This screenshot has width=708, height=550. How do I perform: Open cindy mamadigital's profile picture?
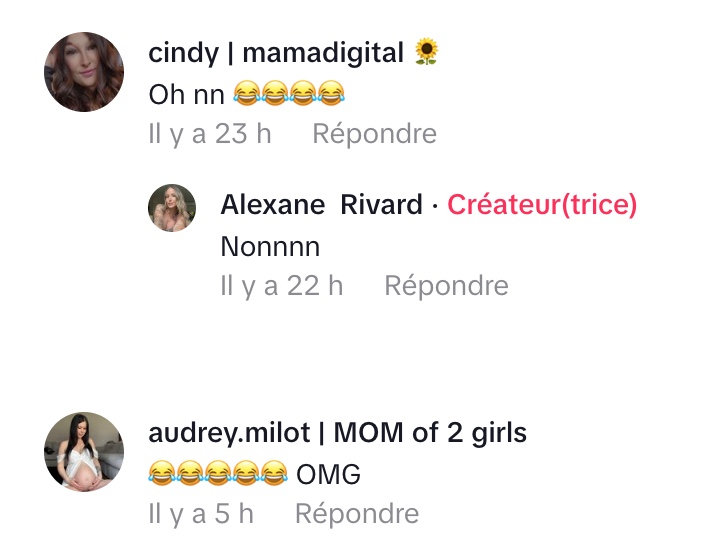tap(84, 72)
